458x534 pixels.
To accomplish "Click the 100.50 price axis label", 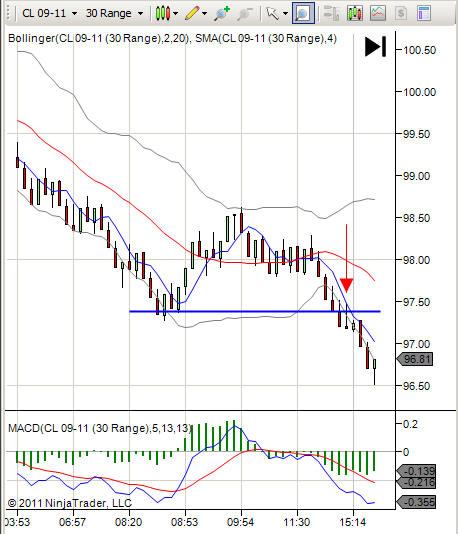I will pos(419,50).
